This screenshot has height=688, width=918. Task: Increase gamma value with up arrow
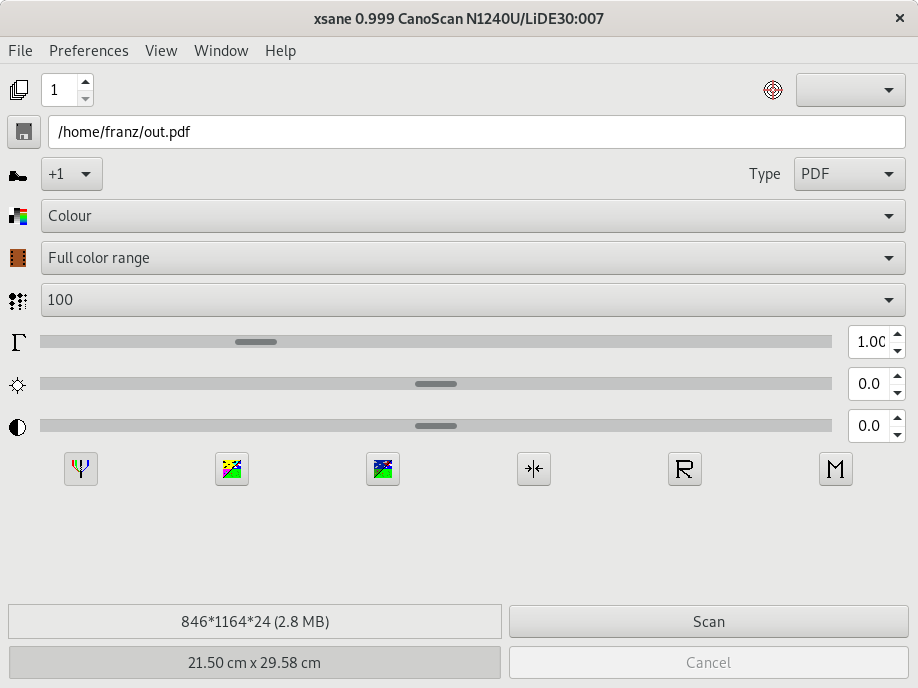click(897, 334)
